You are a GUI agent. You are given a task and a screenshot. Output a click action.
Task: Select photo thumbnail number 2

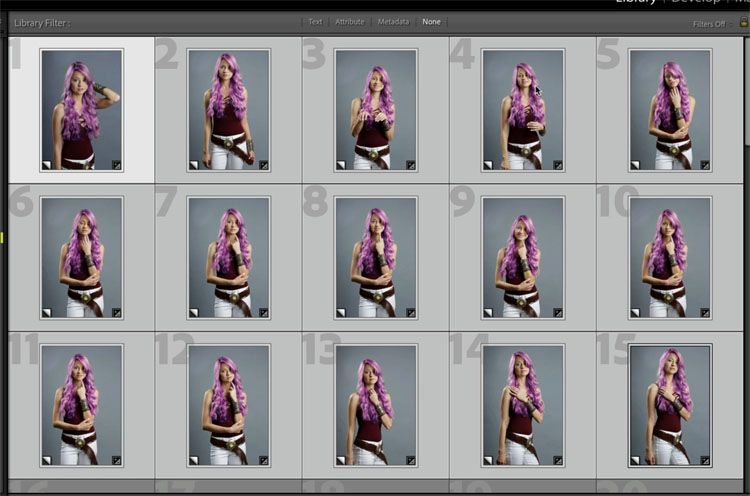click(x=229, y=110)
